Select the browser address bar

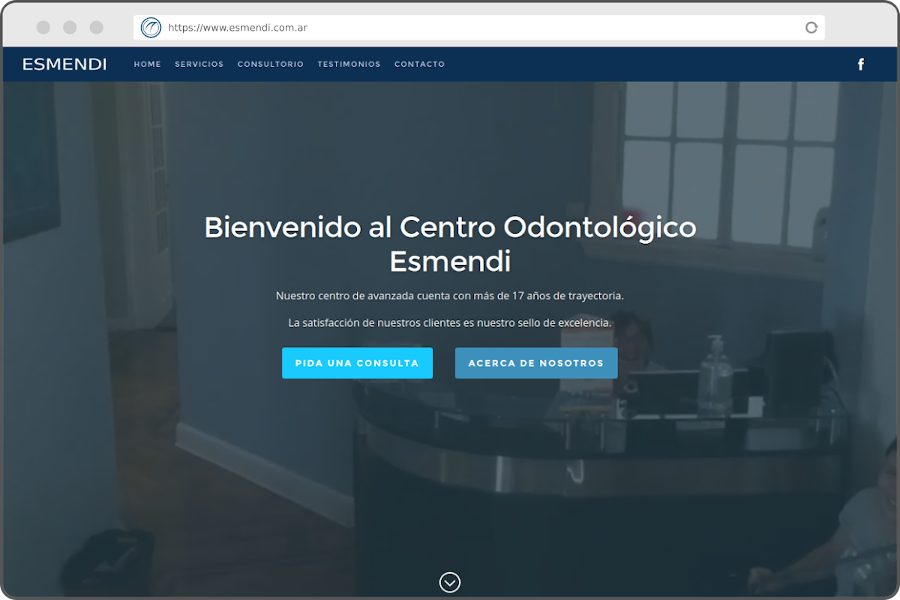pos(400,27)
